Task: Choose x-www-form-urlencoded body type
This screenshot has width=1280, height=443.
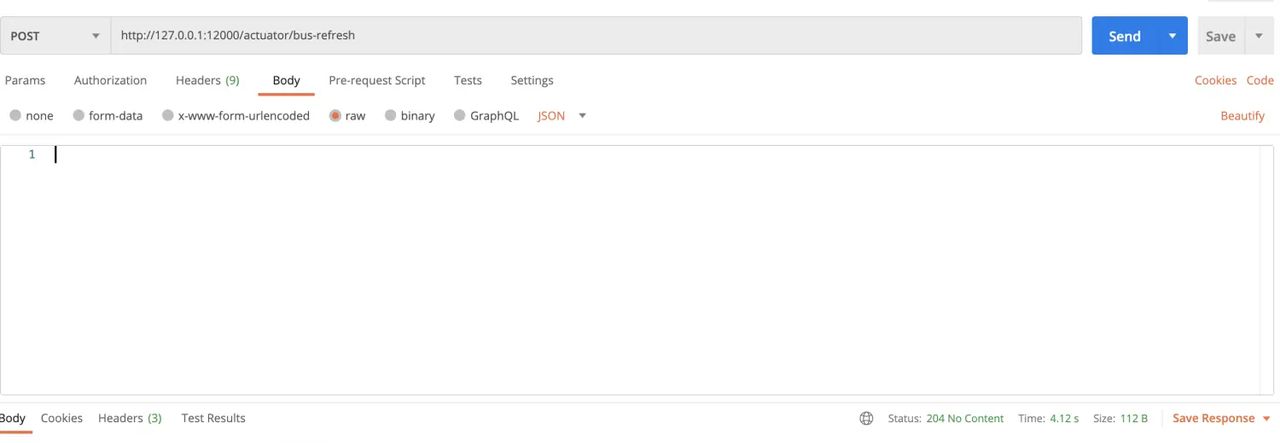Action: pyautogui.click(x=168, y=116)
